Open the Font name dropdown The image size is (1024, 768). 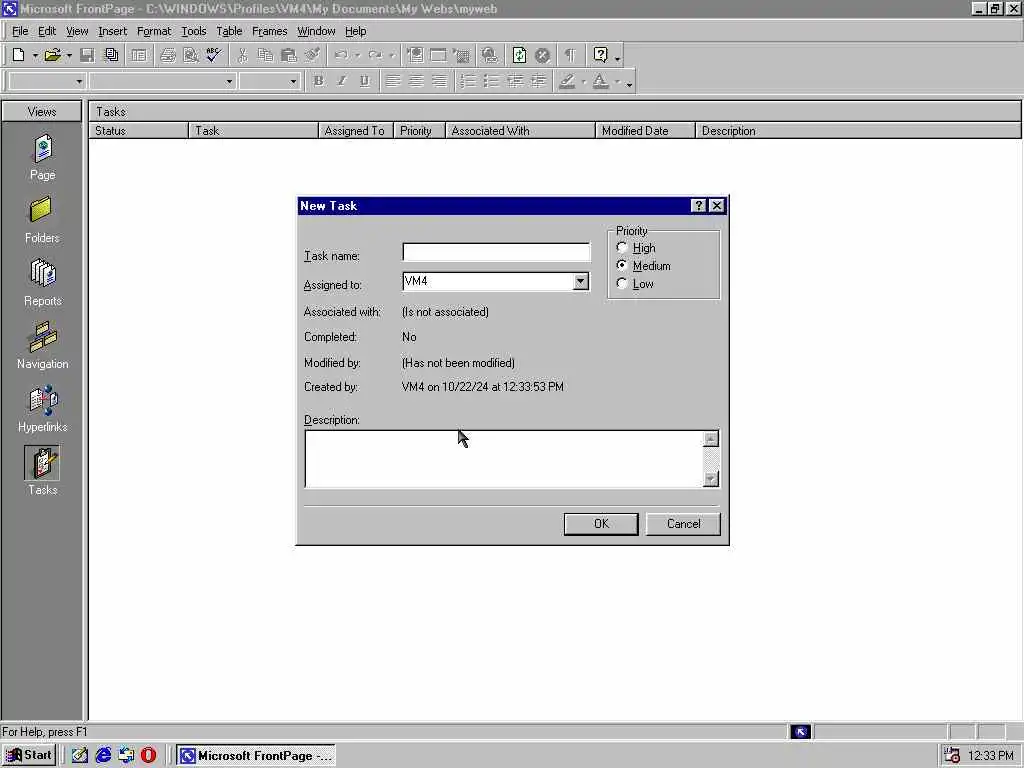tap(229, 82)
